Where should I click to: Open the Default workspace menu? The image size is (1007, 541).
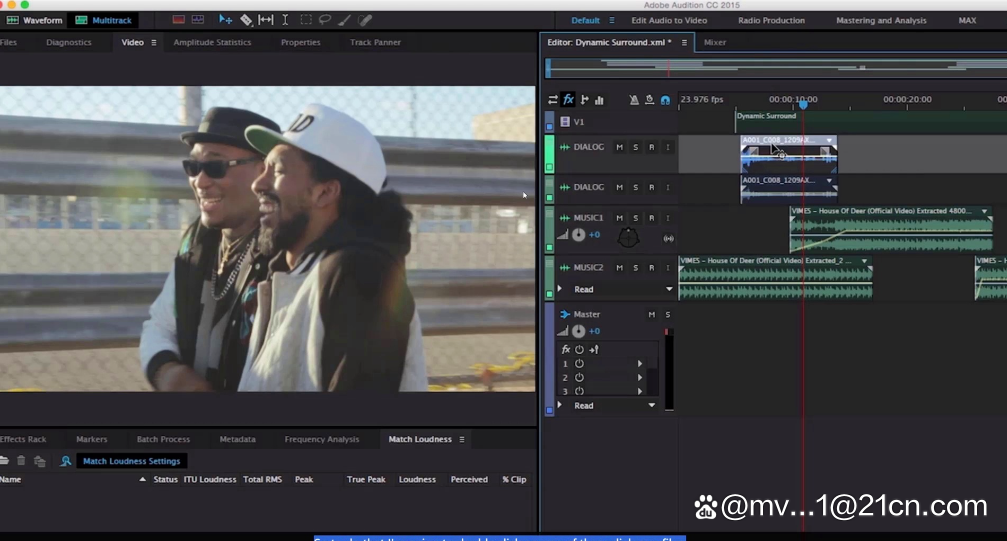611,21
